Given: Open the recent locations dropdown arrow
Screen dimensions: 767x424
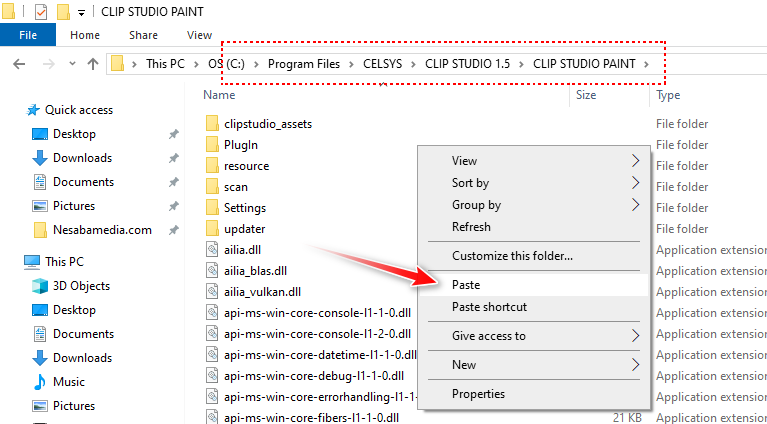Looking at the screenshot, I should [x=69, y=64].
